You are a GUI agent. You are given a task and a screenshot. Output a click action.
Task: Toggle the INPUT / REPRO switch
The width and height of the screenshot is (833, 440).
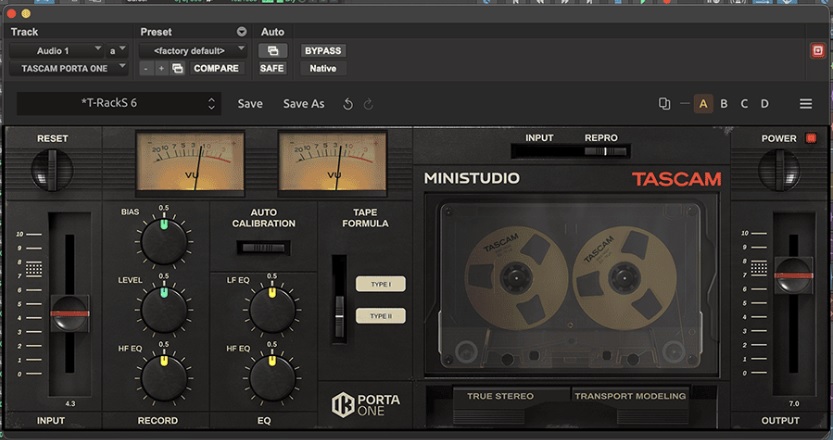click(x=571, y=151)
